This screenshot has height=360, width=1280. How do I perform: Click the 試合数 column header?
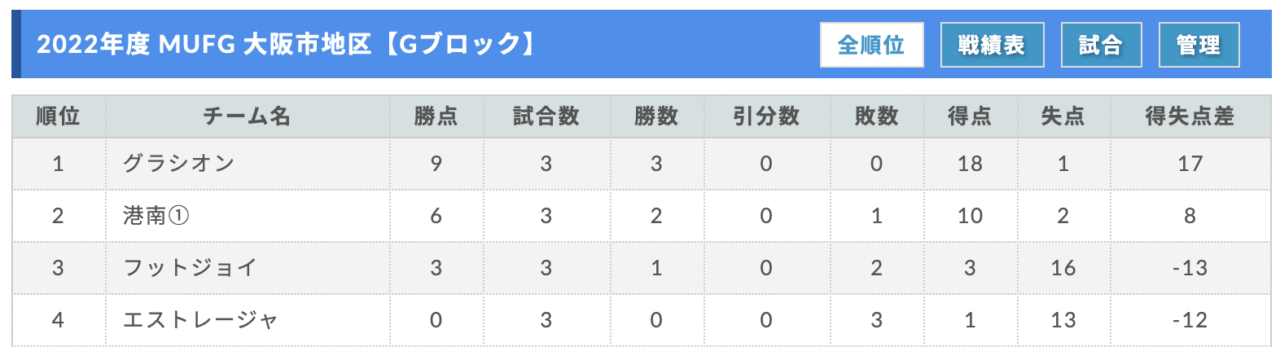546,116
